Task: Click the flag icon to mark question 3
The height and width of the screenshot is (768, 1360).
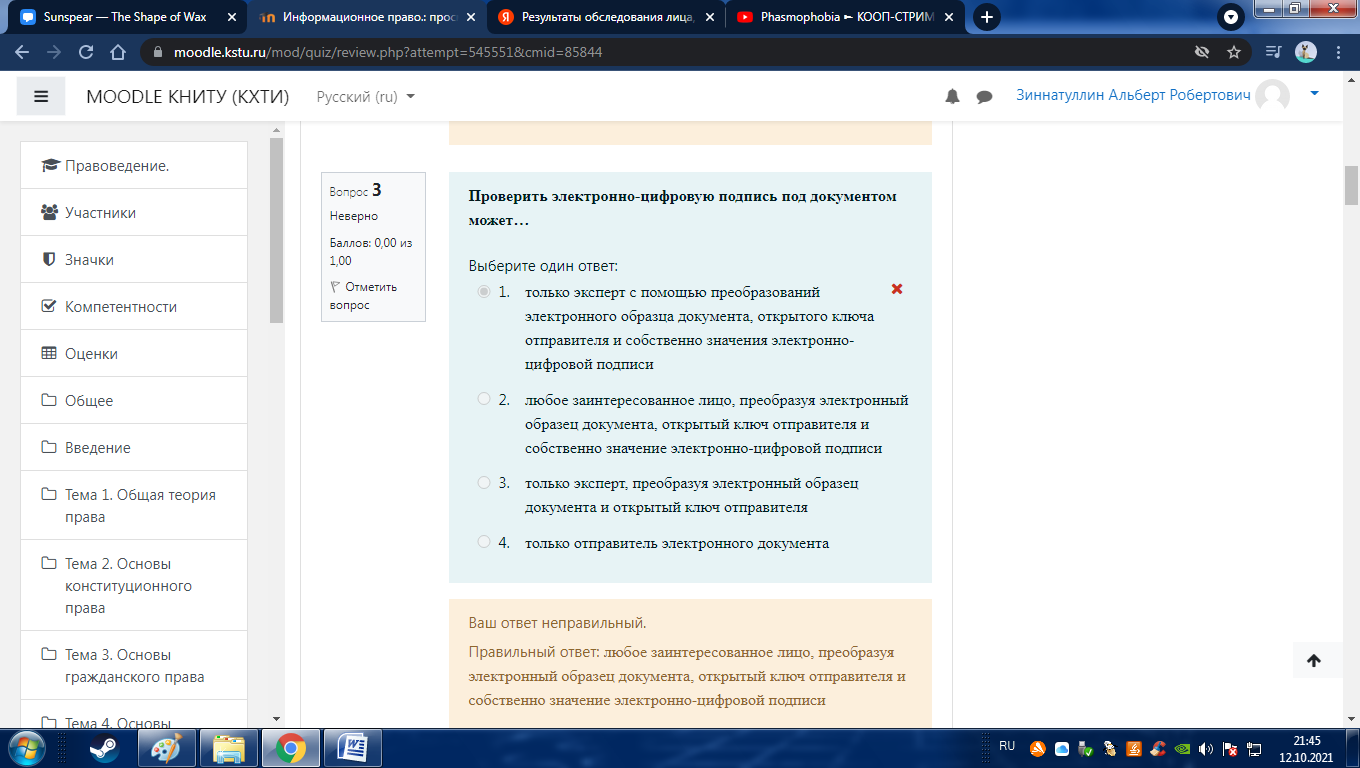Action: (336, 287)
